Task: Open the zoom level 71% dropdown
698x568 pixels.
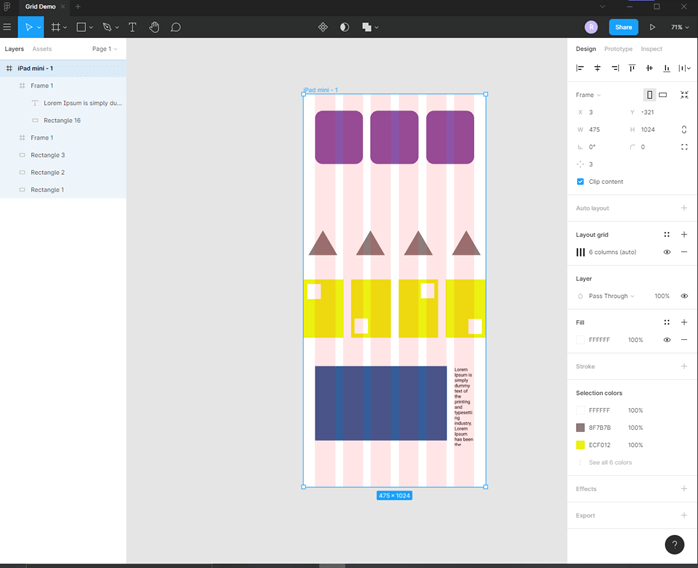Action: click(x=679, y=27)
